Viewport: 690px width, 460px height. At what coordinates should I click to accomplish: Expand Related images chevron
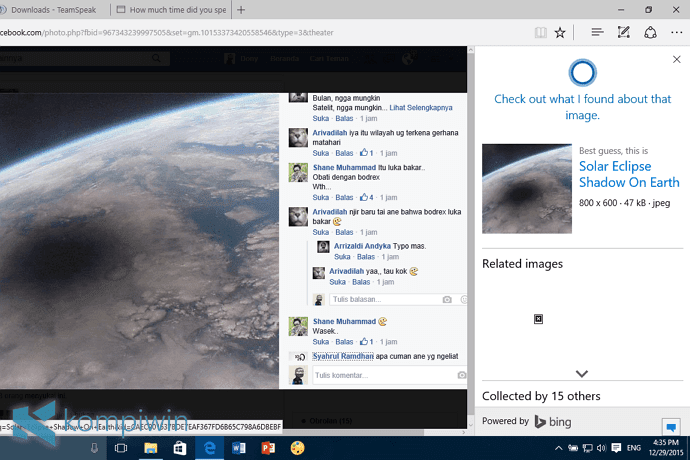582,374
